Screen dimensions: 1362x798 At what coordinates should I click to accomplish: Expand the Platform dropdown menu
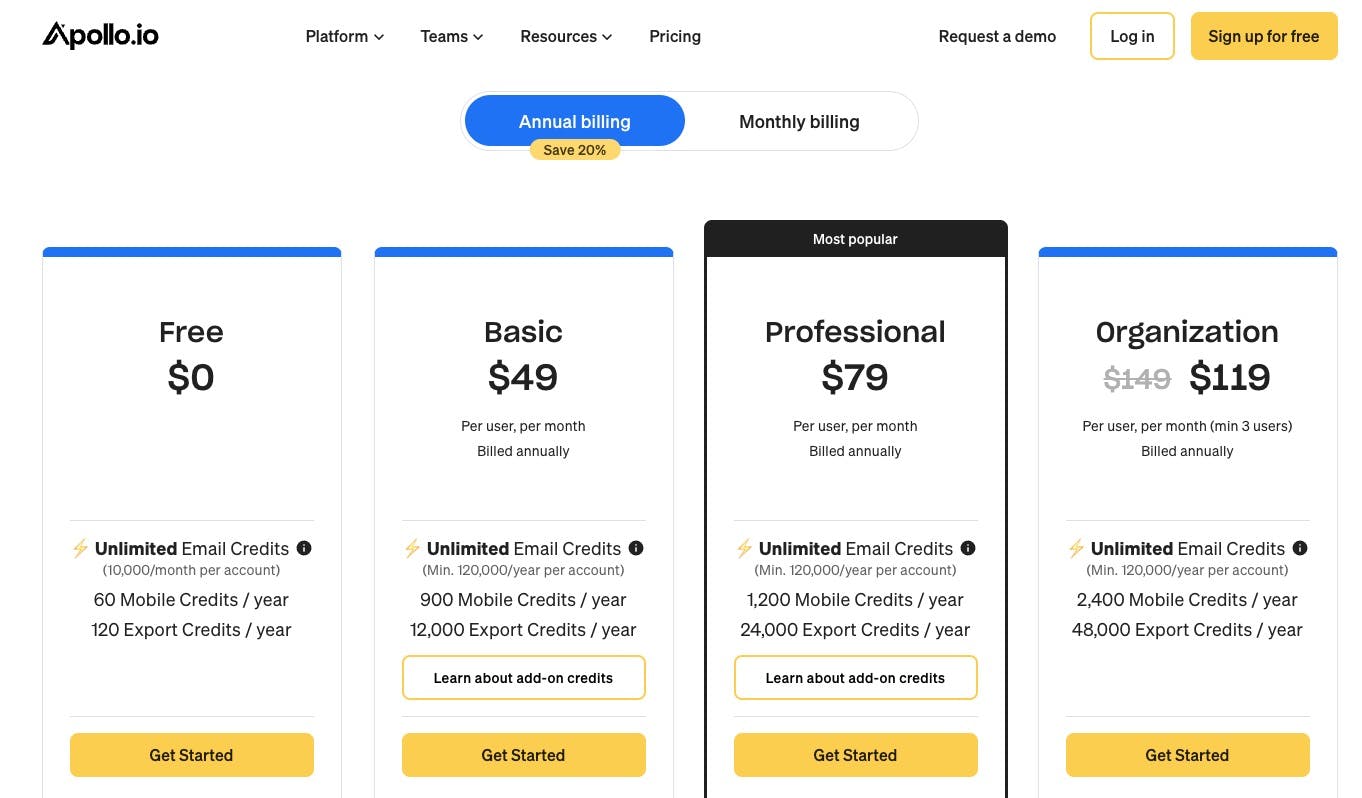(344, 37)
